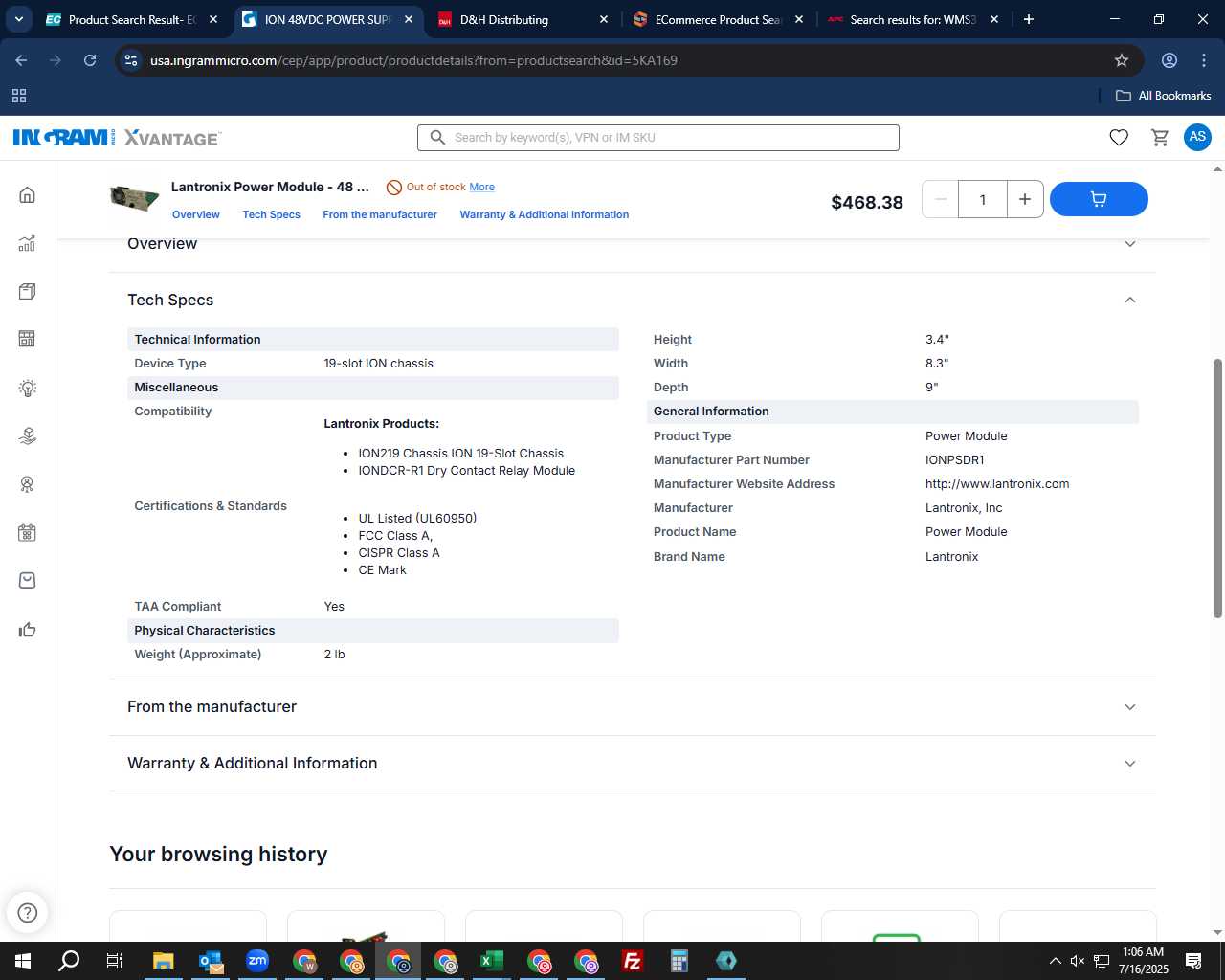The height and width of the screenshot is (980, 1225).
Task: Open the Home icon in left sidebar
Action: [27, 195]
